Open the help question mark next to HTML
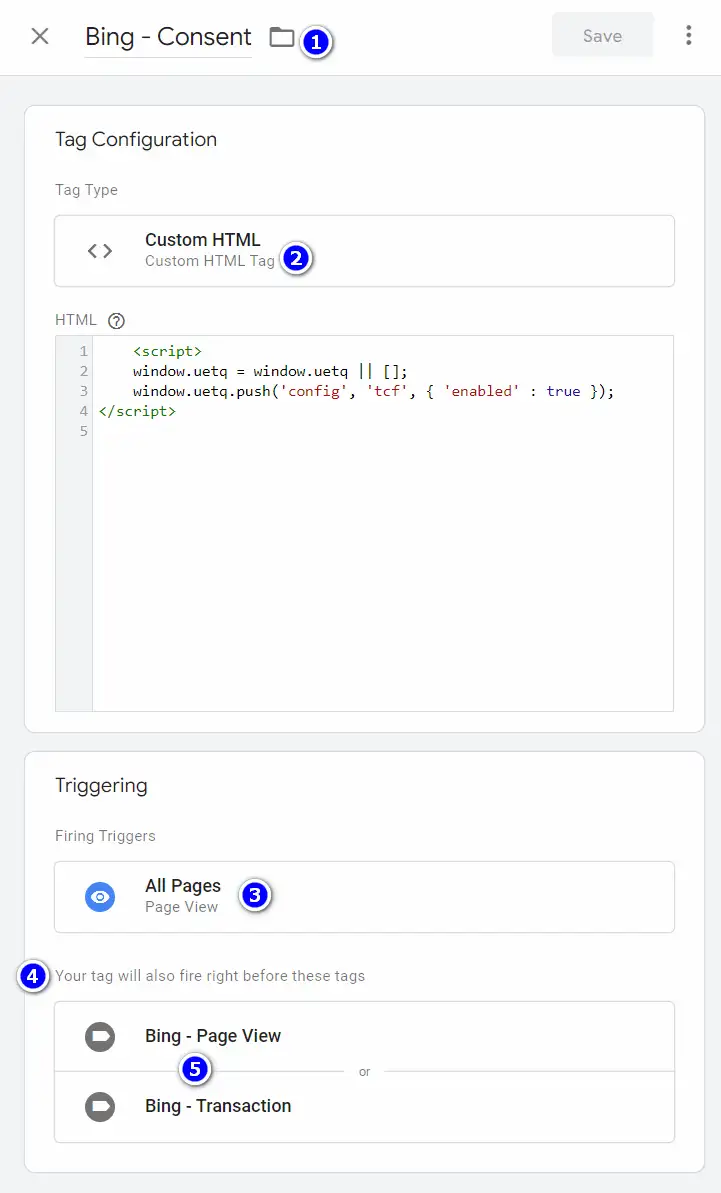Viewport: 721px width, 1193px height. 117,321
